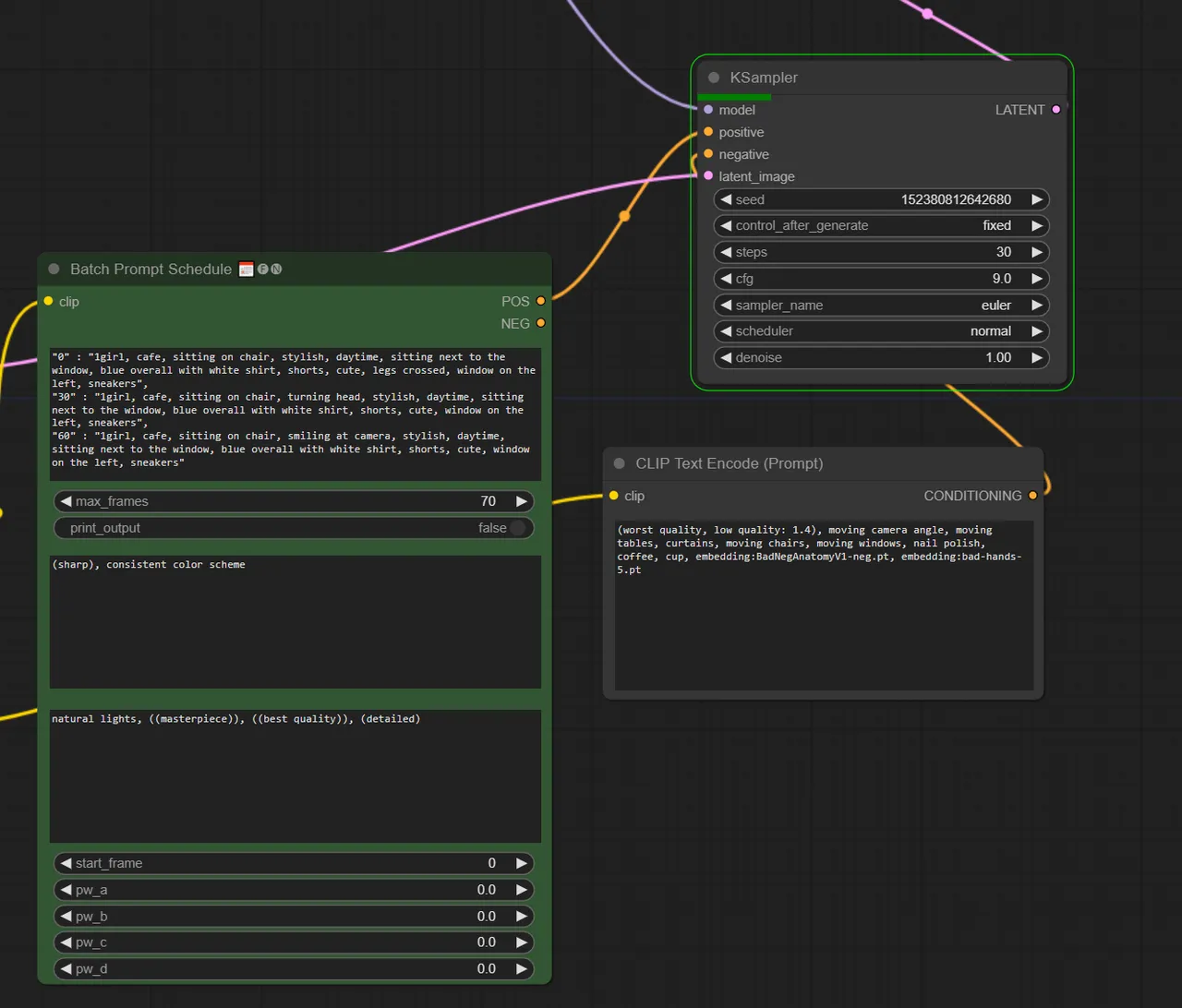Increase denoise with its right arrow
Viewport: 1182px width, 1008px height.
coord(1037,357)
